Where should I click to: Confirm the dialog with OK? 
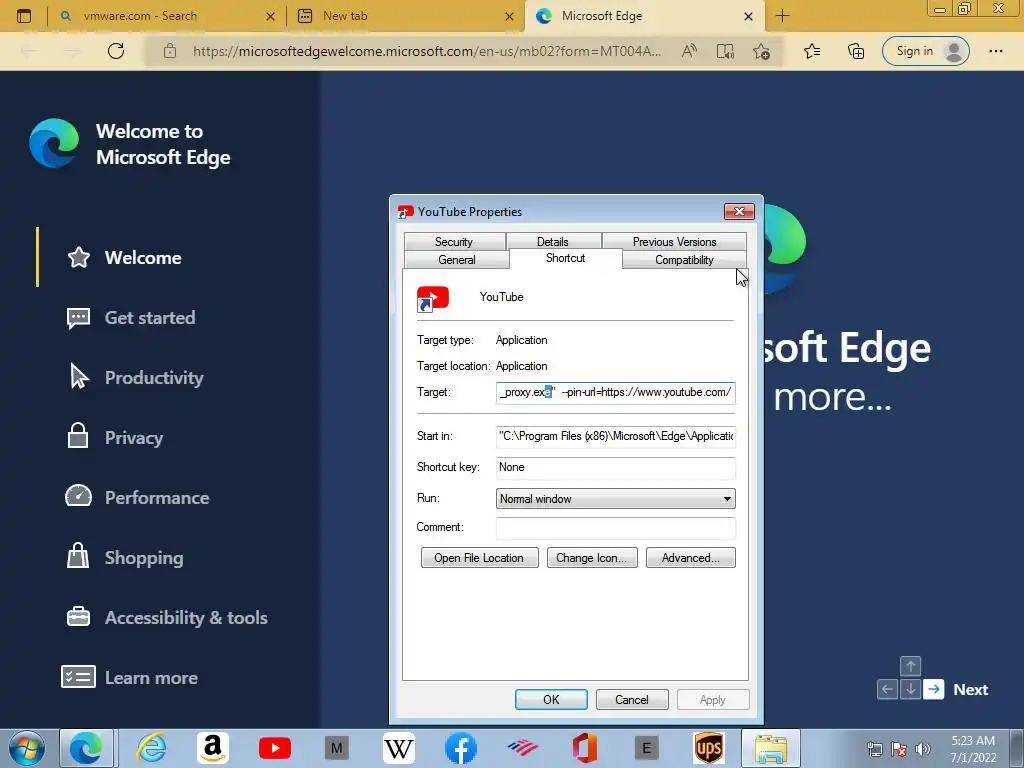click(551, 699)
